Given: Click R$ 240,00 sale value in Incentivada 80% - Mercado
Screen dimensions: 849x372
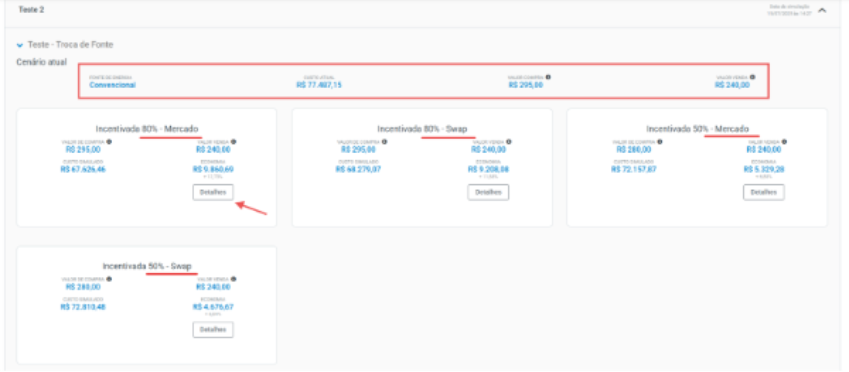Looking at the screenshot, I should click(213, 150).
